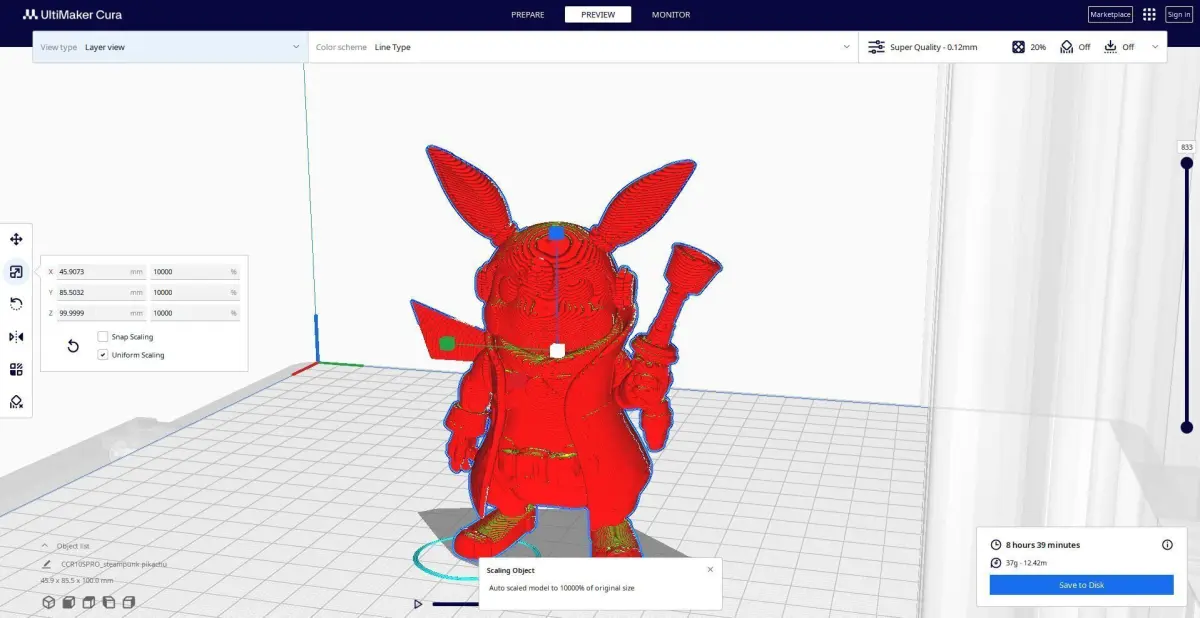This screenshot has width=1200, height=618.
Task: Enable Snap Scaling checkbox
Action: point(103,337)
